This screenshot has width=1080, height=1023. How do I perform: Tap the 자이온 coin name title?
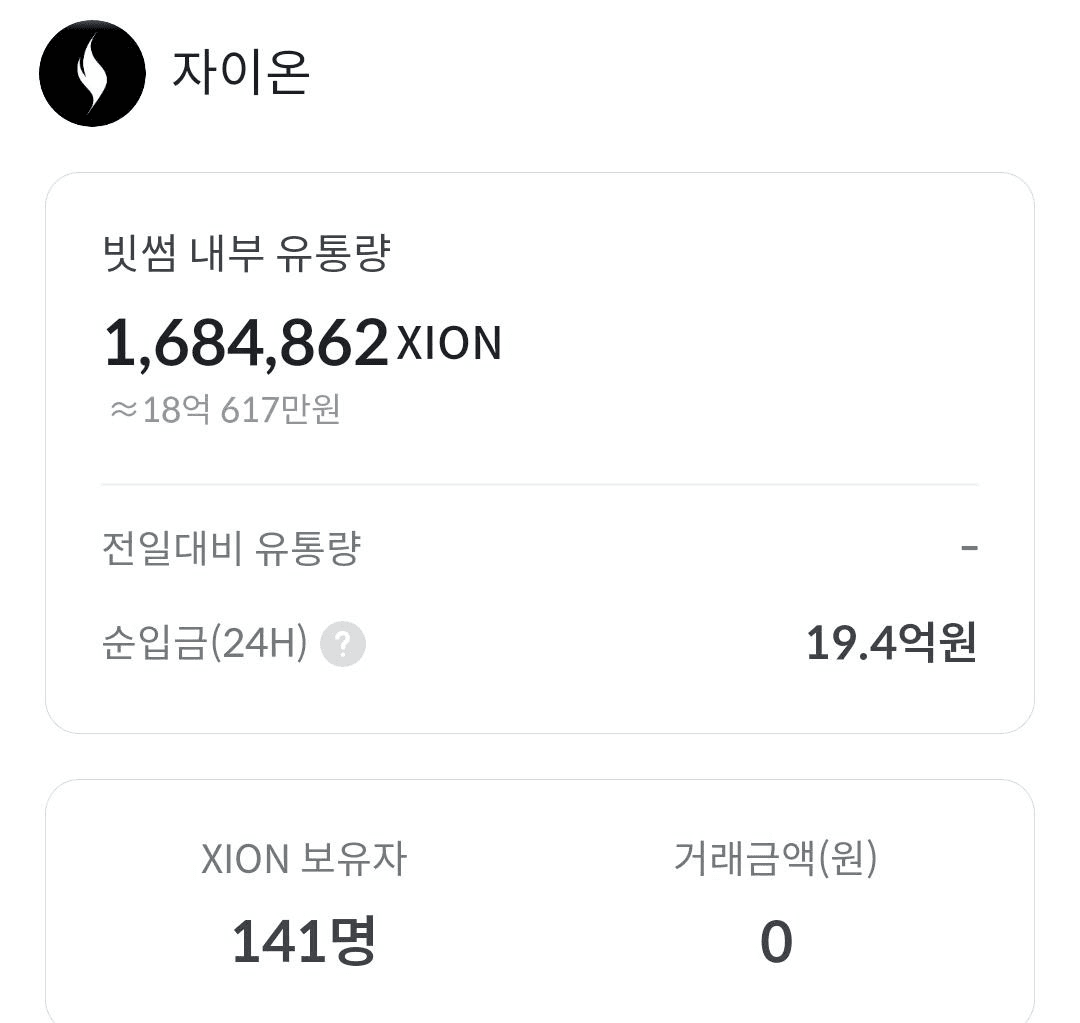[240, 72]
